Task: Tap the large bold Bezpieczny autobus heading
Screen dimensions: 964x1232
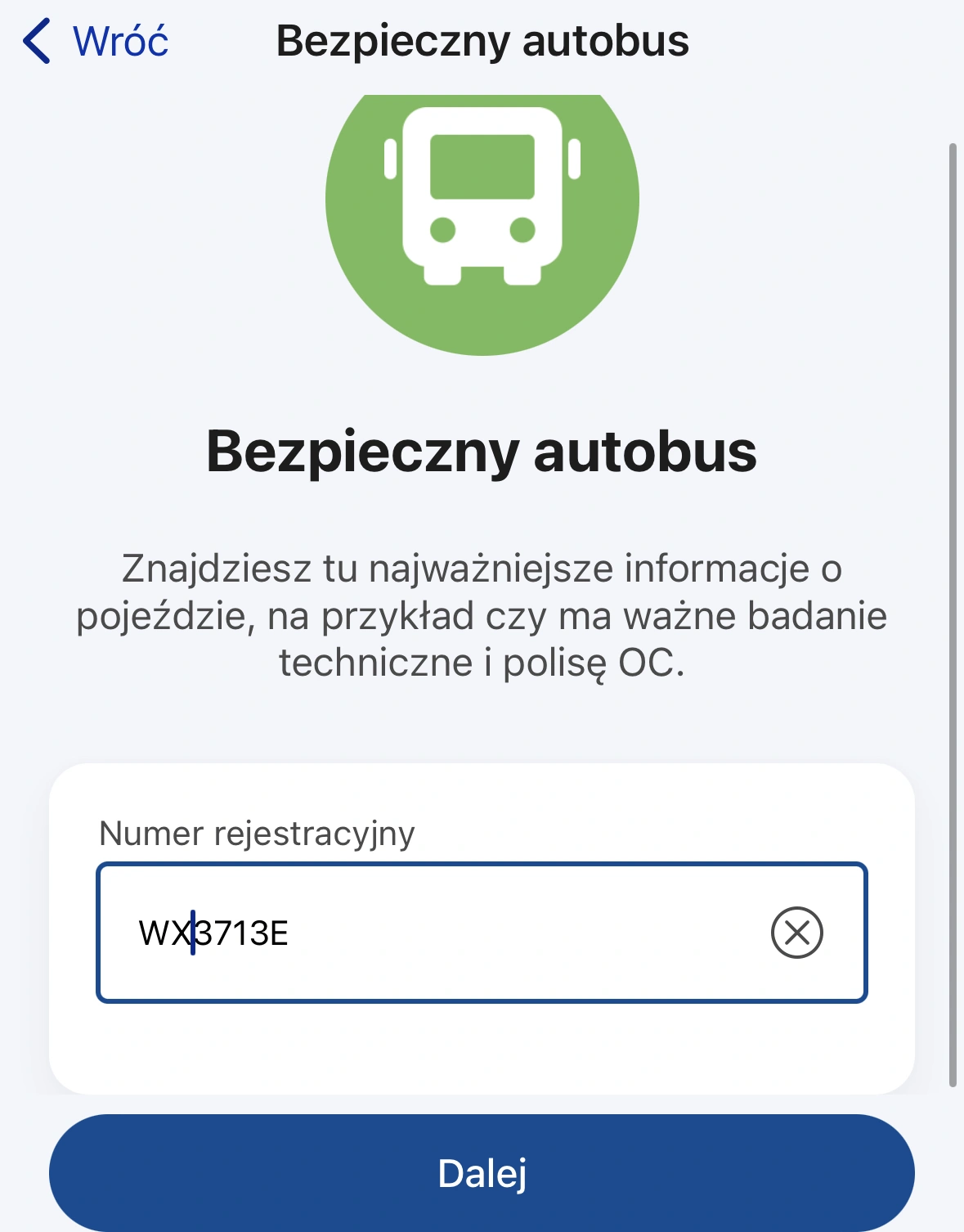Action: (482, 452)
